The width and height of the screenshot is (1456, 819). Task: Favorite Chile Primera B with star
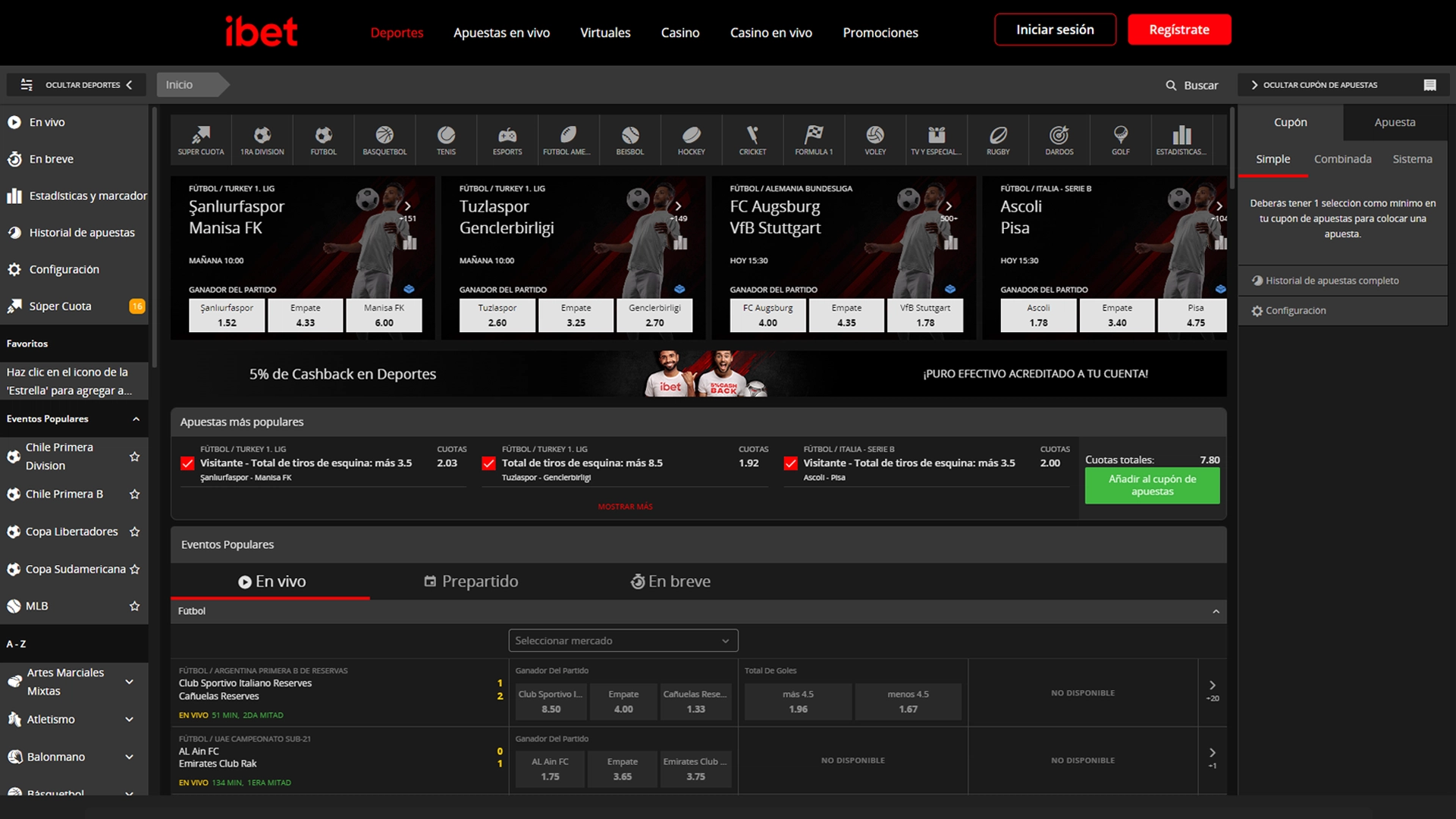(135, 494)
